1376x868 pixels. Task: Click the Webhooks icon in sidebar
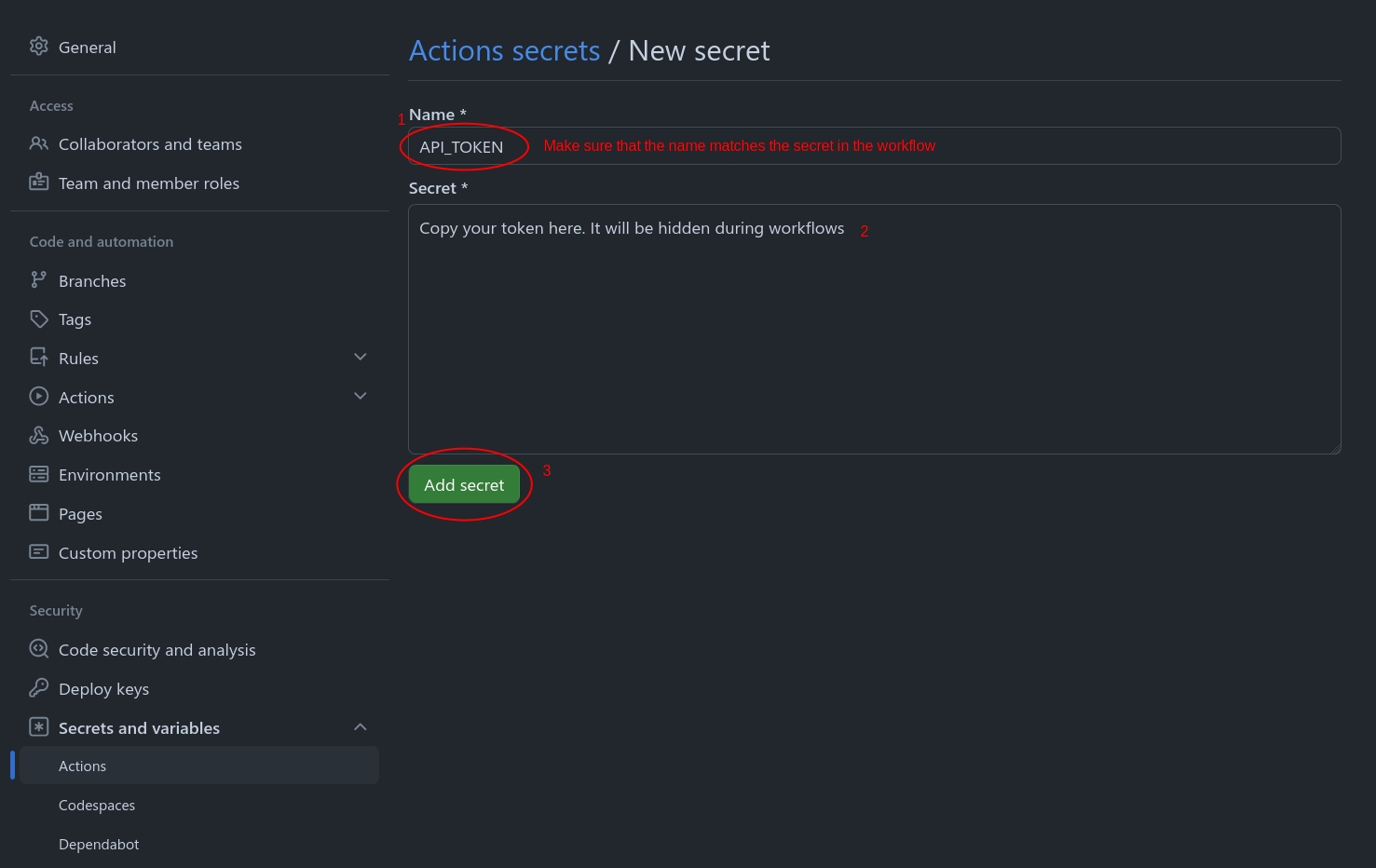coord(38,435)
